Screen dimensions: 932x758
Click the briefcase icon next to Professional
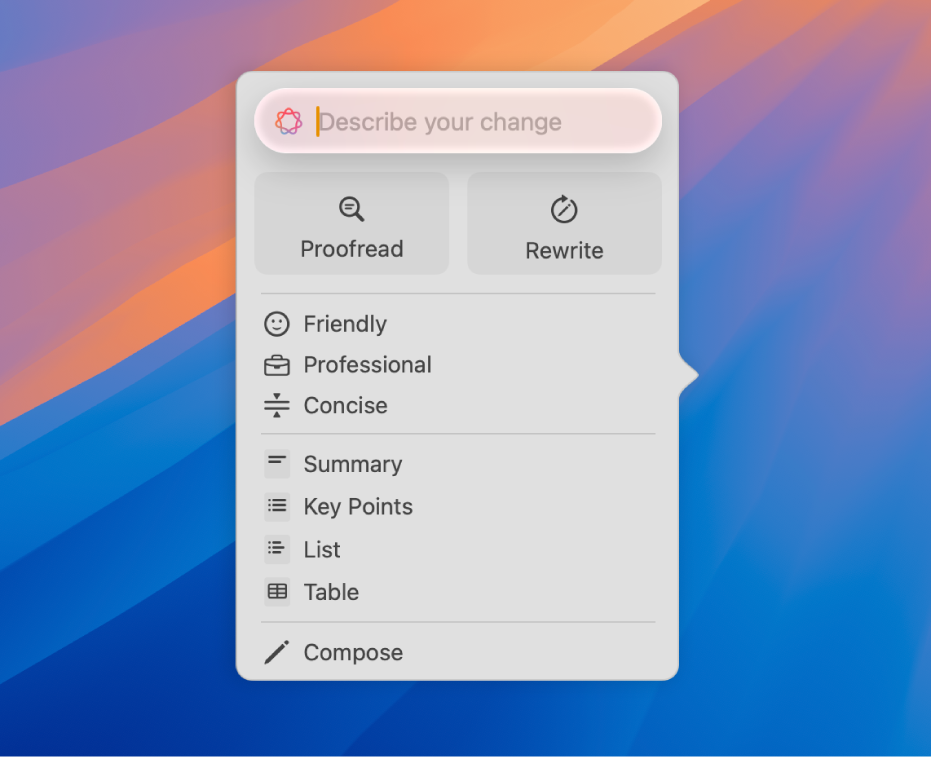tap(277, 364)
